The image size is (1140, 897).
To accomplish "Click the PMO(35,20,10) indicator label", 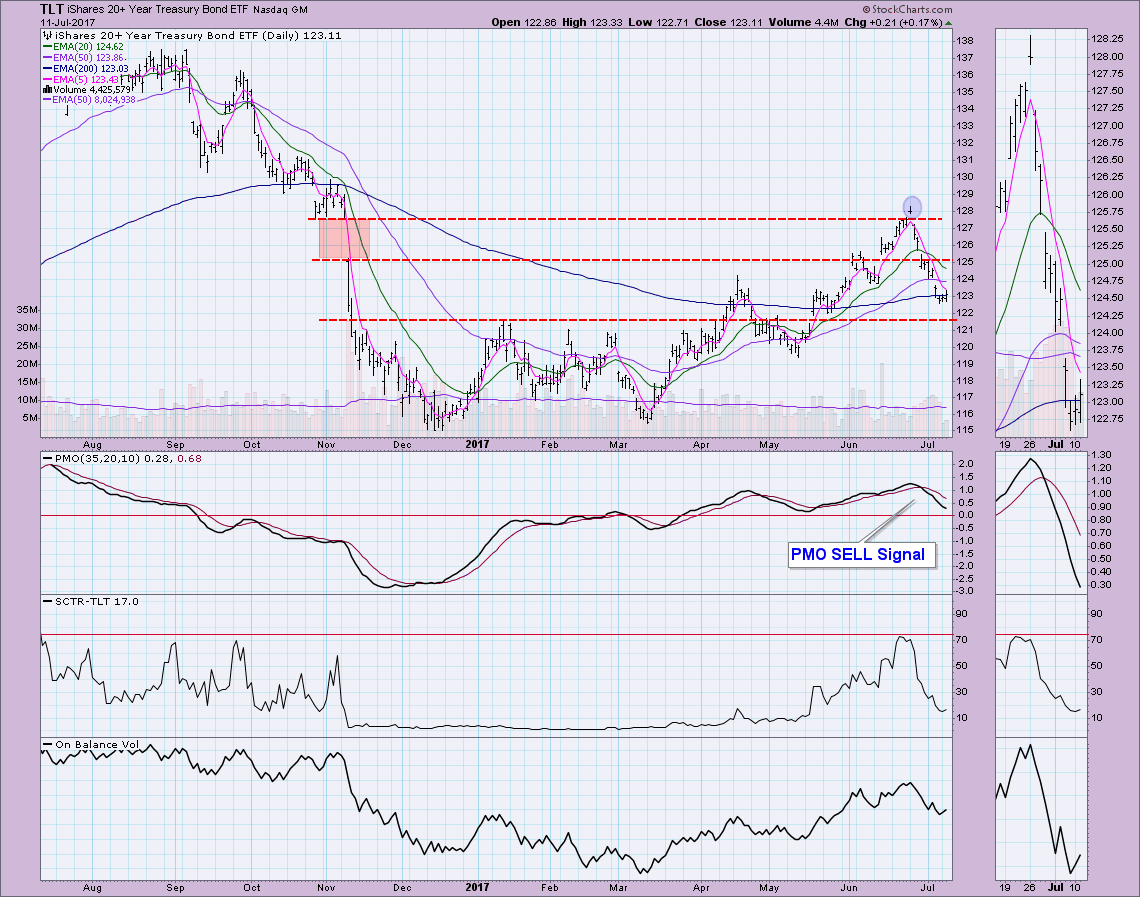I will 94,458.
